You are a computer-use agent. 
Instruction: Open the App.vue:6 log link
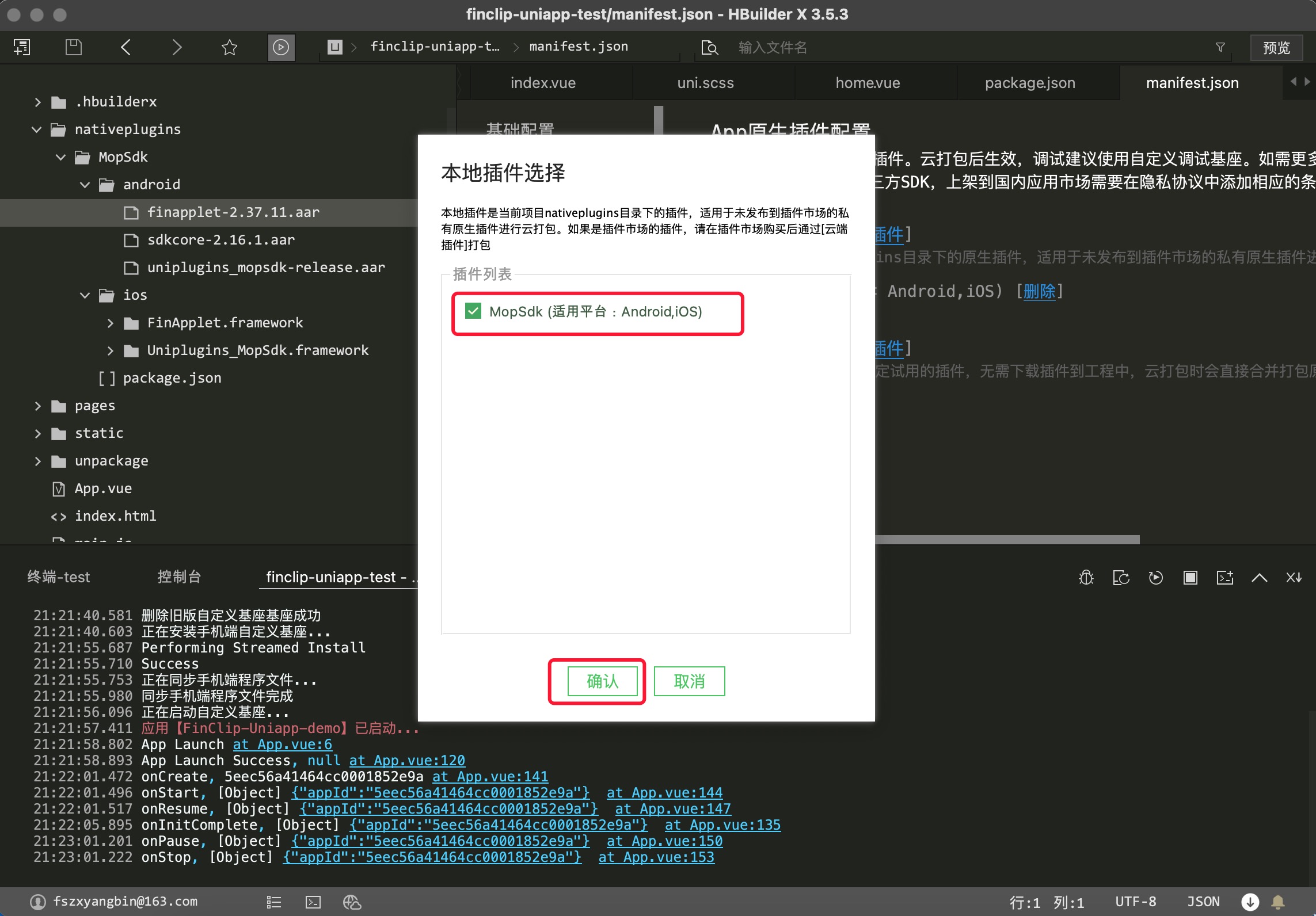pyautogui.click(x=282, y=744)
